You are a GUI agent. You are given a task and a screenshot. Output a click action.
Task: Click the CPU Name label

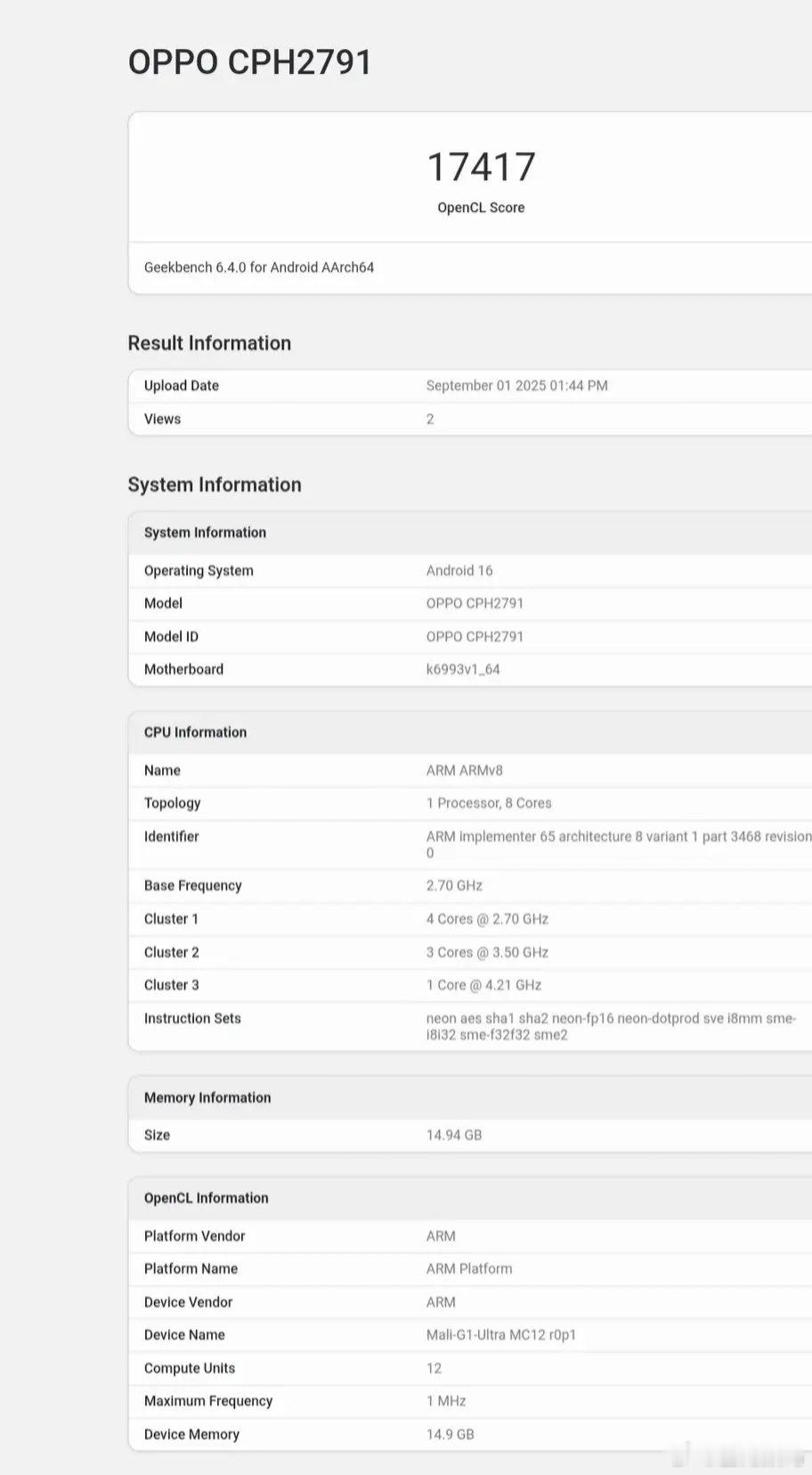point(162,770)
